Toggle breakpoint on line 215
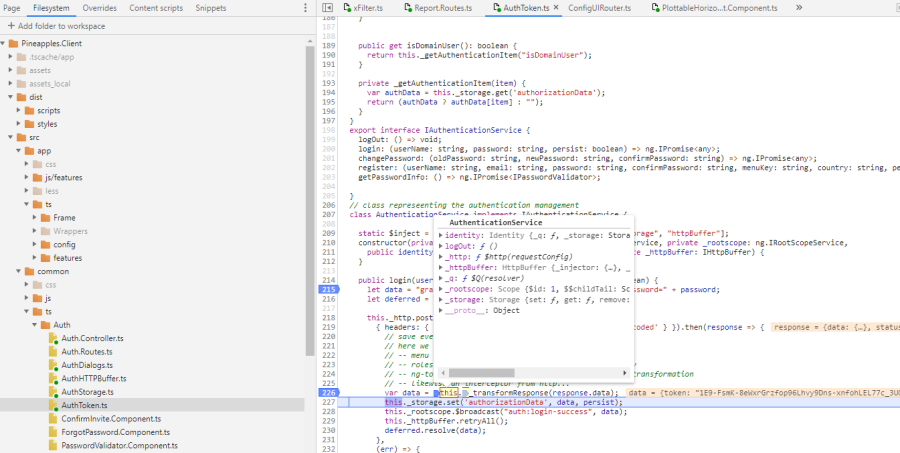 329,289
